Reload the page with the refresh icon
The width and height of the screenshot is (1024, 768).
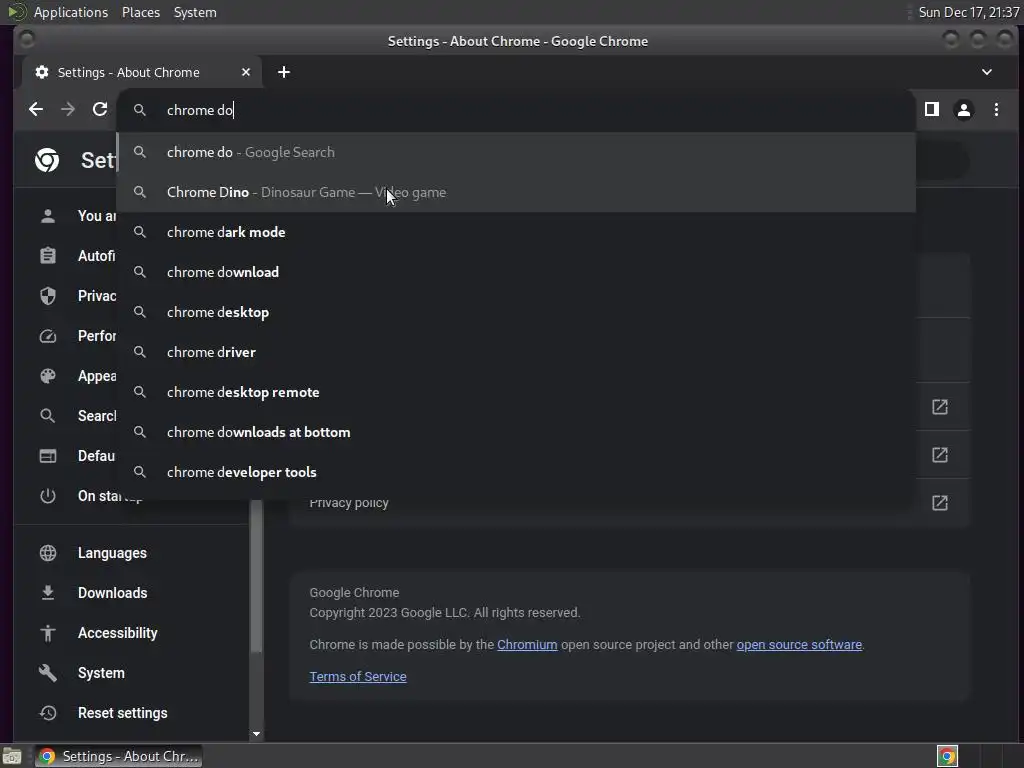(x=100, y=110)
